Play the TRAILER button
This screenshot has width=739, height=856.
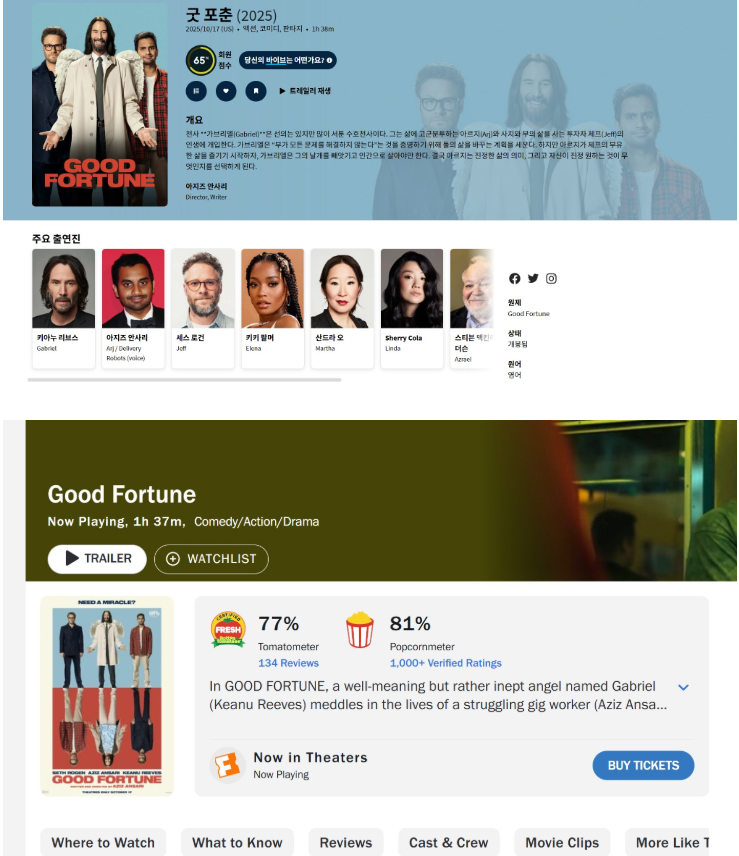pyautogui.click(x=97, y=558)
